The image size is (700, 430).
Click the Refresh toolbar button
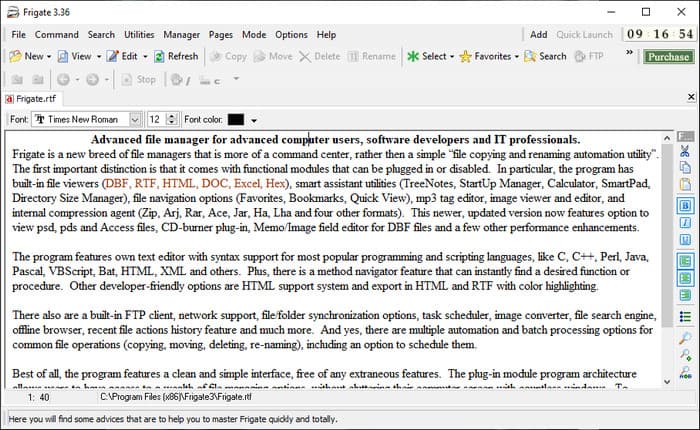click(176, 57)
